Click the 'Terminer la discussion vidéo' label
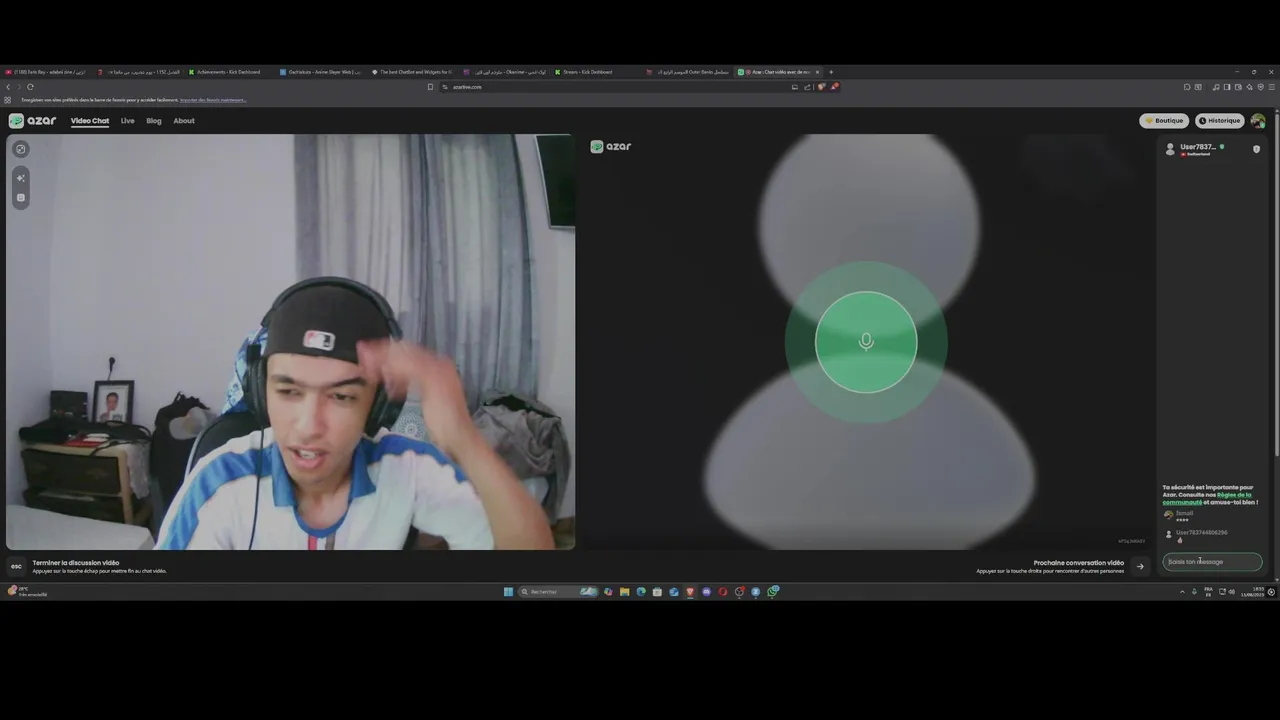1280x720 pixels. (76, 563)
